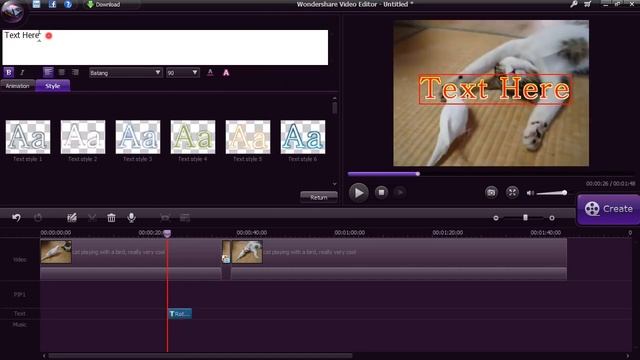Select the first cat video clip thumbnail
Image resolution: width=640 pixels, height=360 pixels.
pos(56,251)
